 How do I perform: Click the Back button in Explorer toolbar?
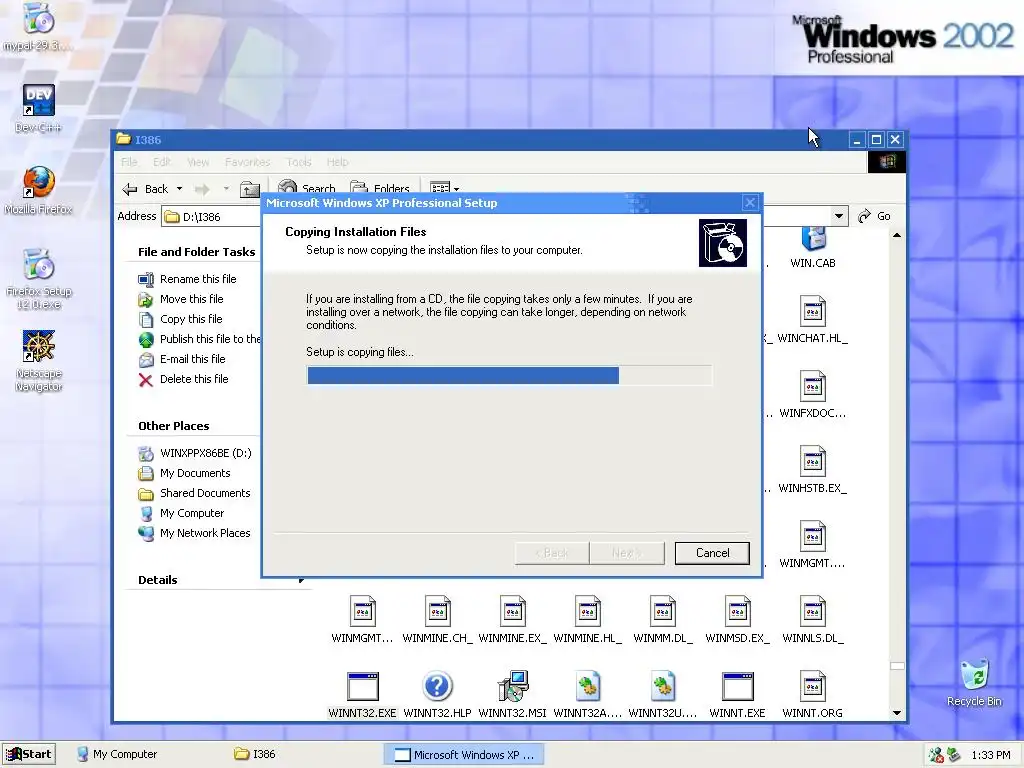pyautogui.click(x=146, y=189)
